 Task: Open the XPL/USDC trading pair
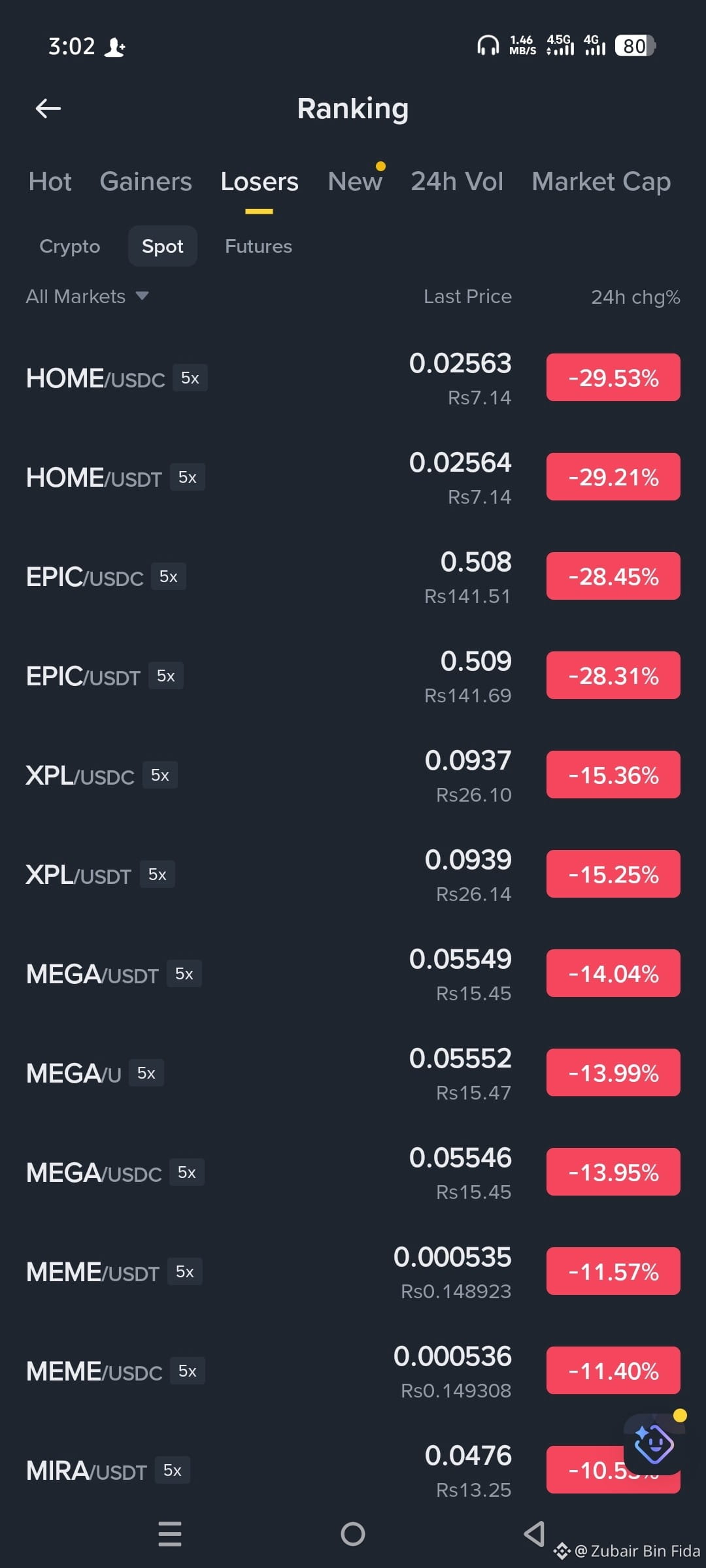(353, 775)
